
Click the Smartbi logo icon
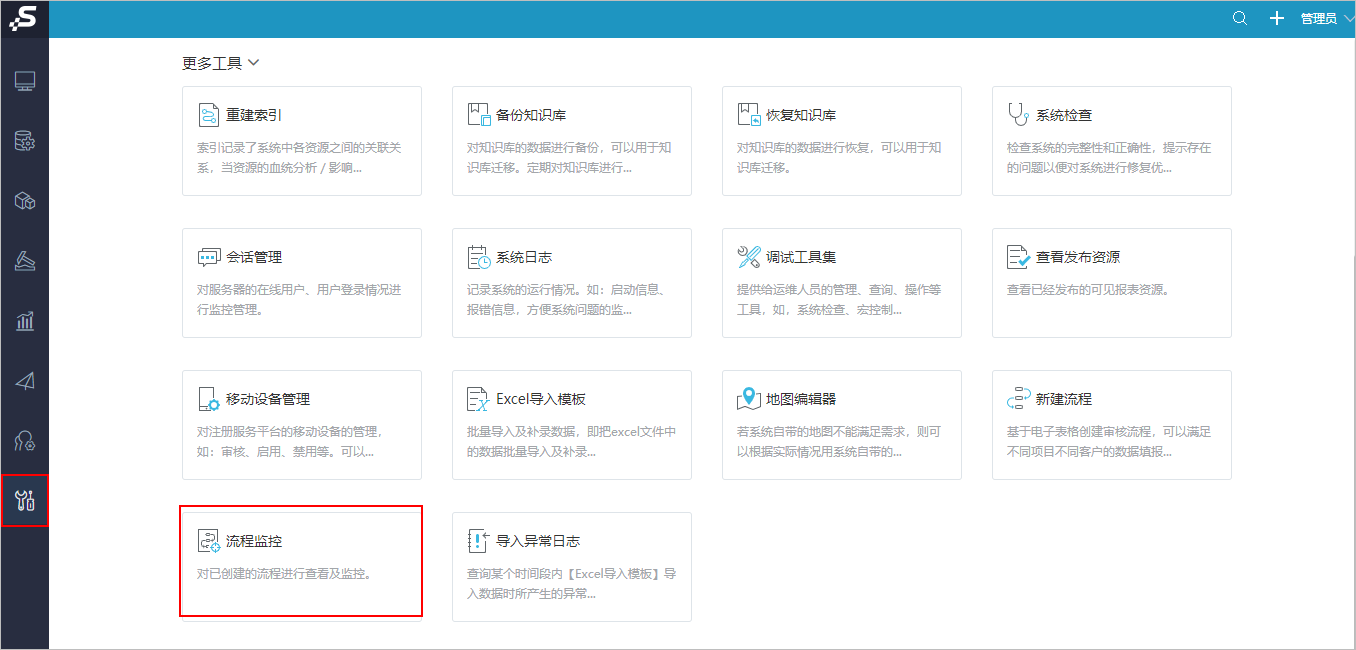pyautogui.click(x=24, y=18)
